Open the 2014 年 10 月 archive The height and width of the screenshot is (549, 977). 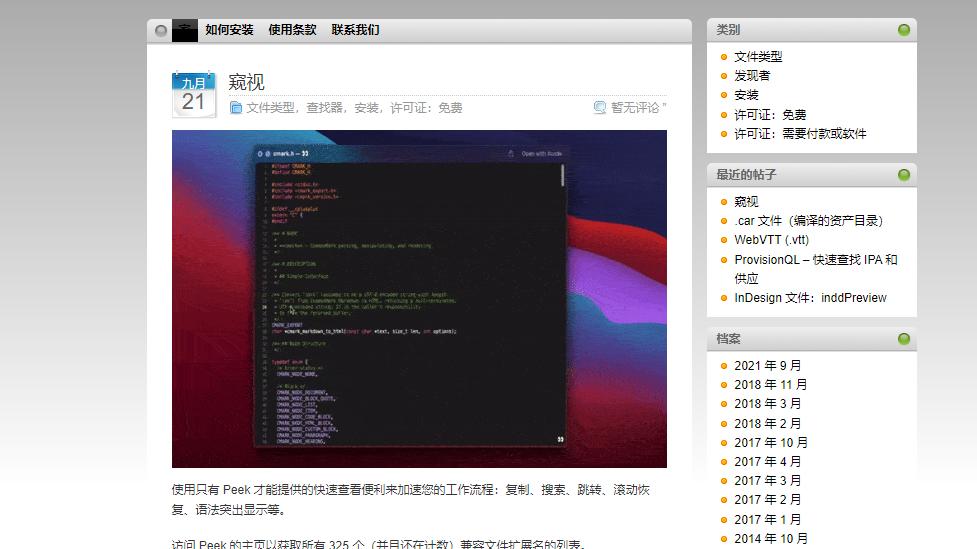pyautogui.click(x=771, y=538)
